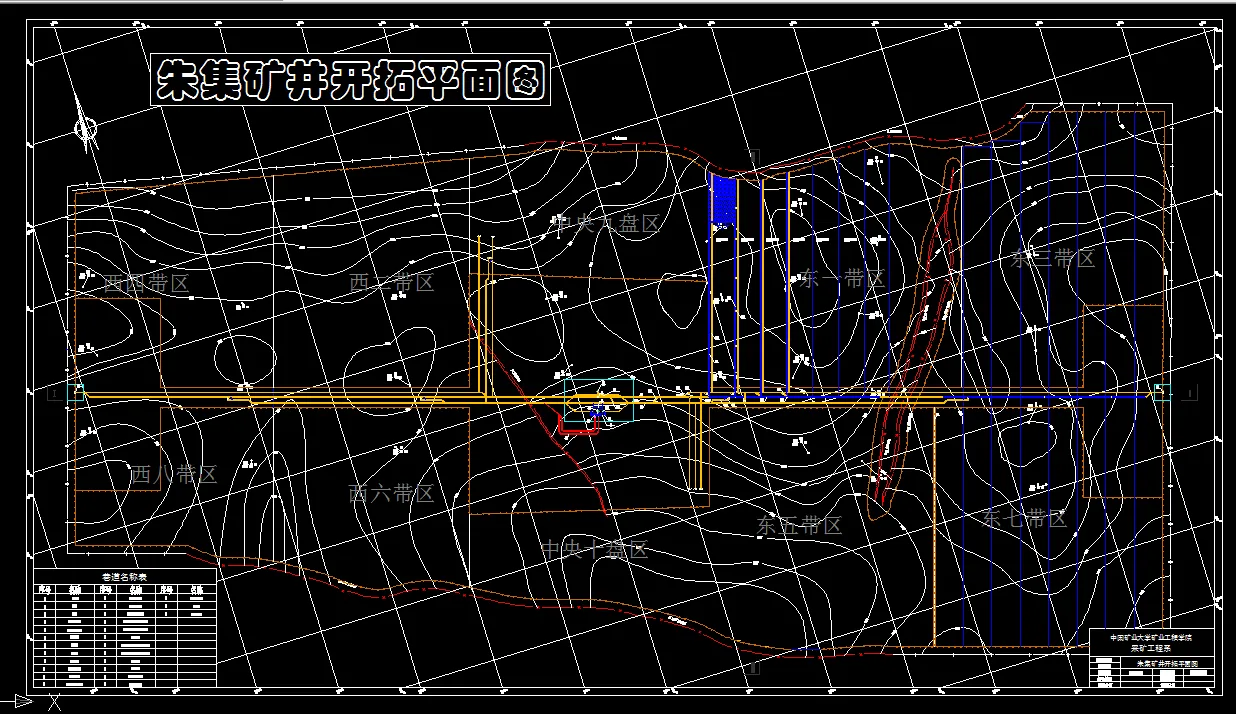The width and height of the screenshot is (1236, 714).
Task: Select the north arrow compass symbol
Action: 86,123
